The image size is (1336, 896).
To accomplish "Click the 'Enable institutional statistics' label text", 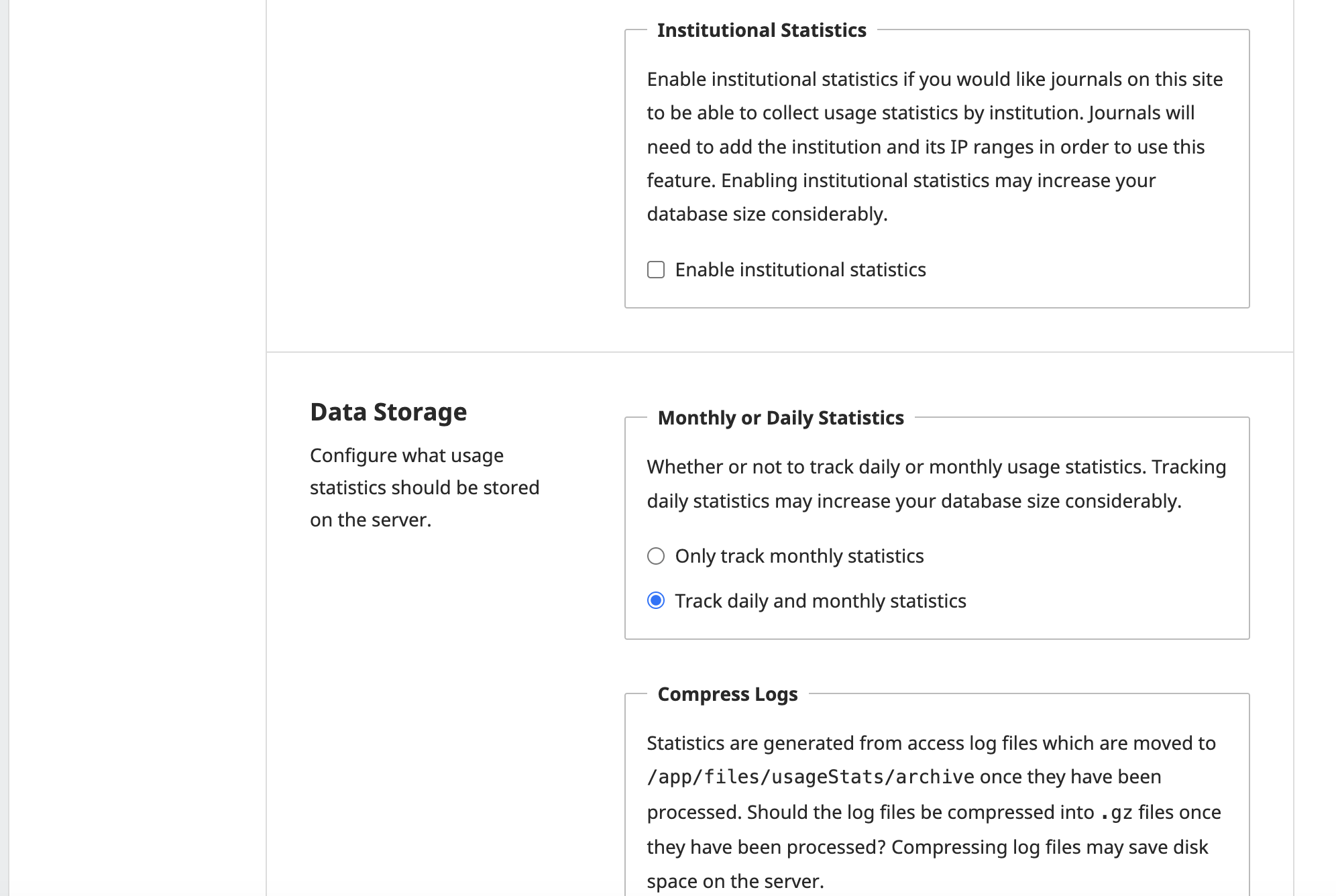I will pyautogui.click(x=800, y=270).
